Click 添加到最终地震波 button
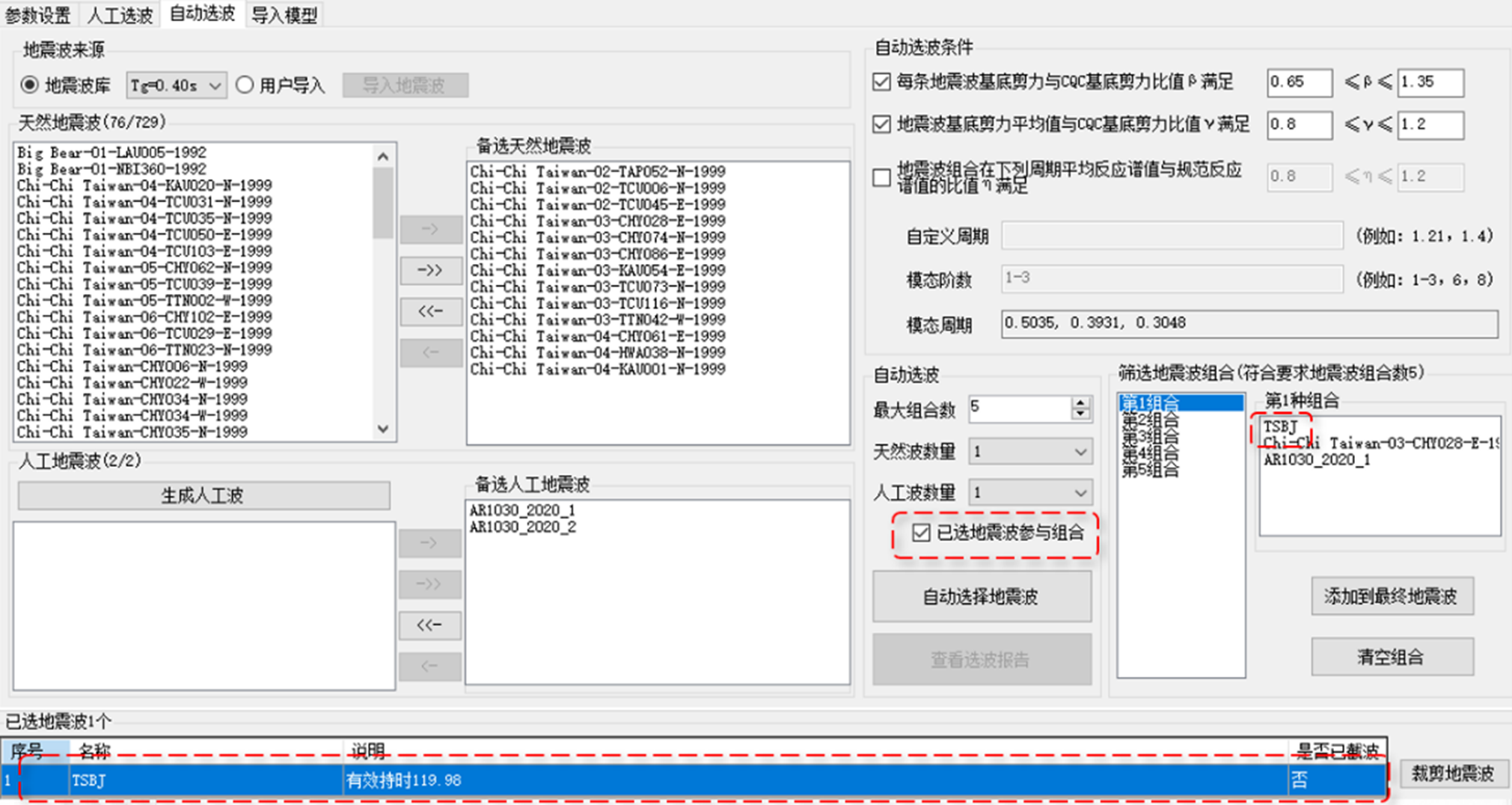Image resolution: width=1512 pixels, height=805 pixels. (1392, 596)
